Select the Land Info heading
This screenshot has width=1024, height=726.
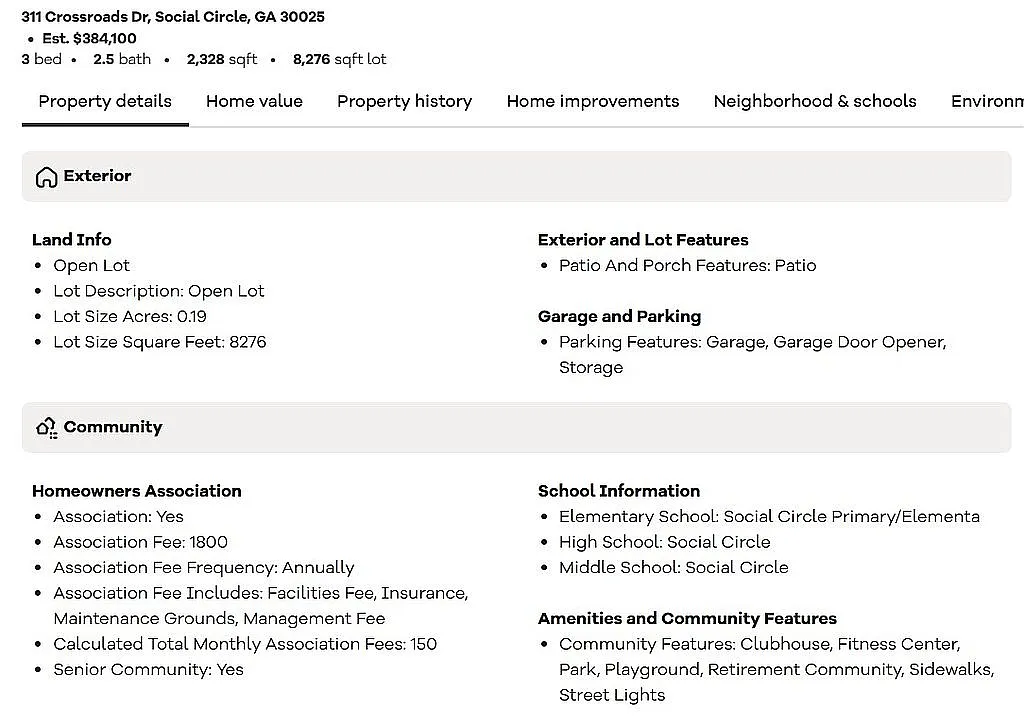72,240
